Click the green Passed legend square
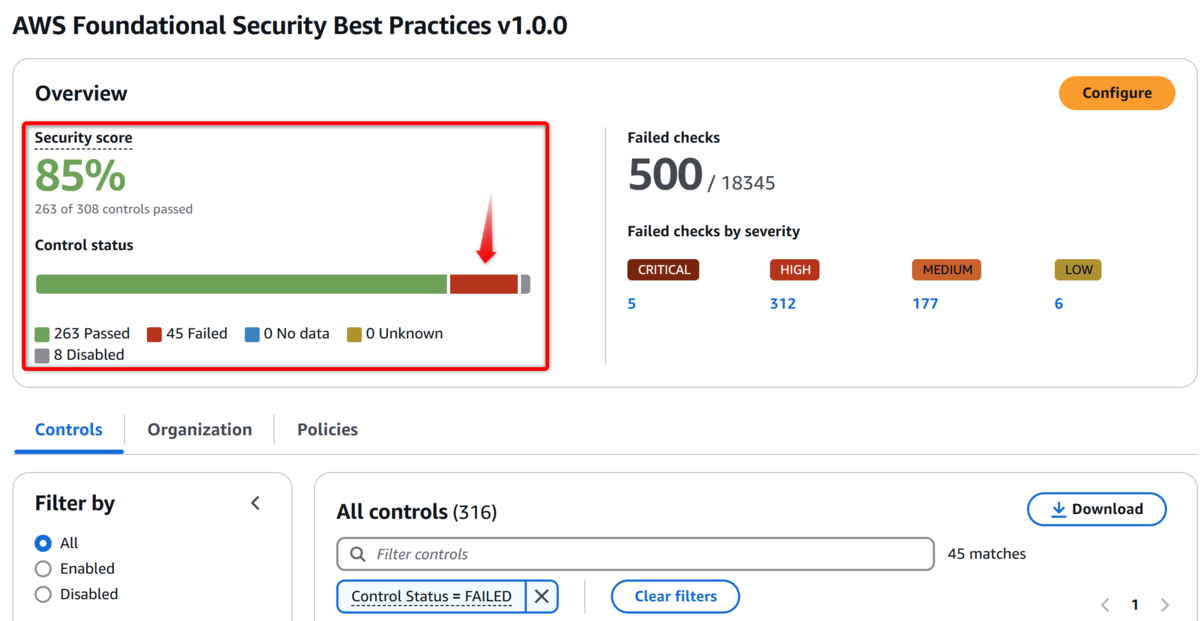The width and height of the screenshot is (1200, 621). click(x=42, y=334)
